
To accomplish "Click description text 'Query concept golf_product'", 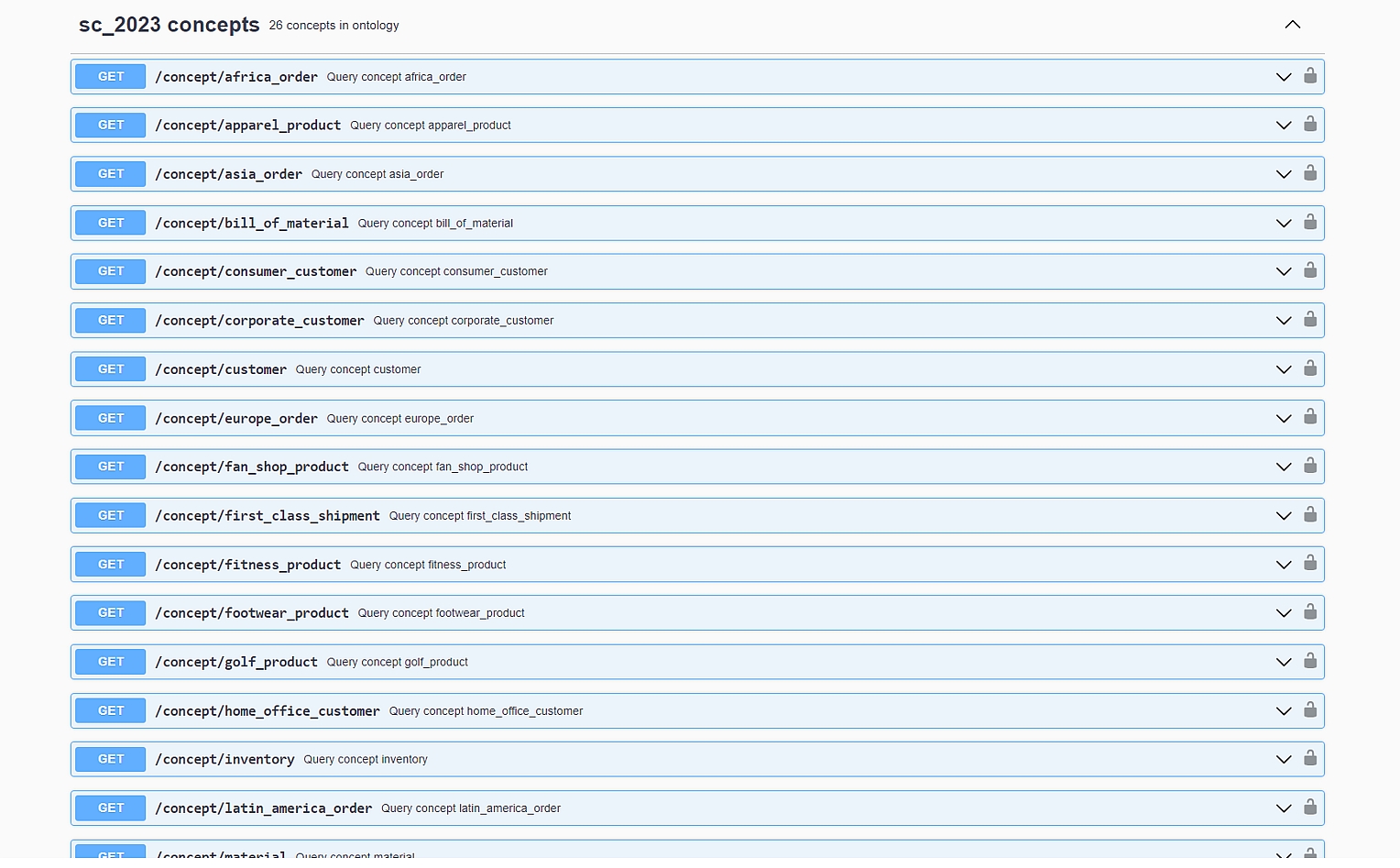I will coord(398,663).
